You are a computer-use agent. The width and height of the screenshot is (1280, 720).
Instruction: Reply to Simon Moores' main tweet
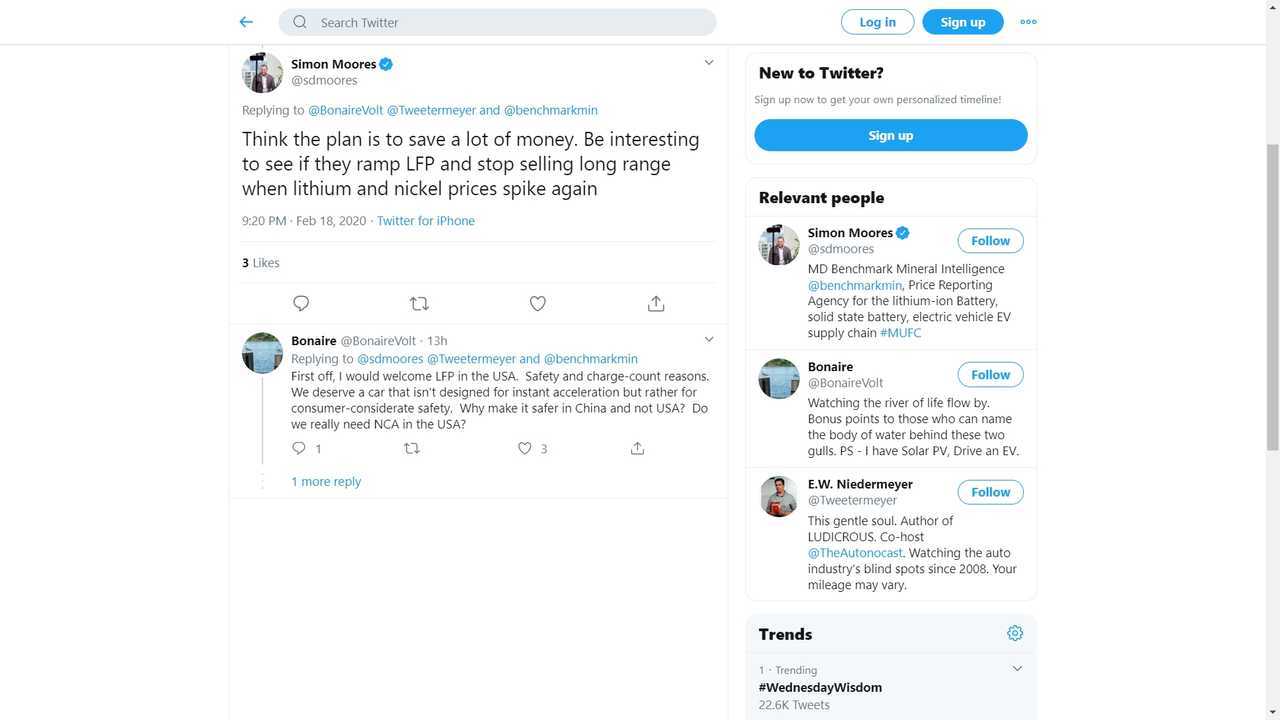301,303
